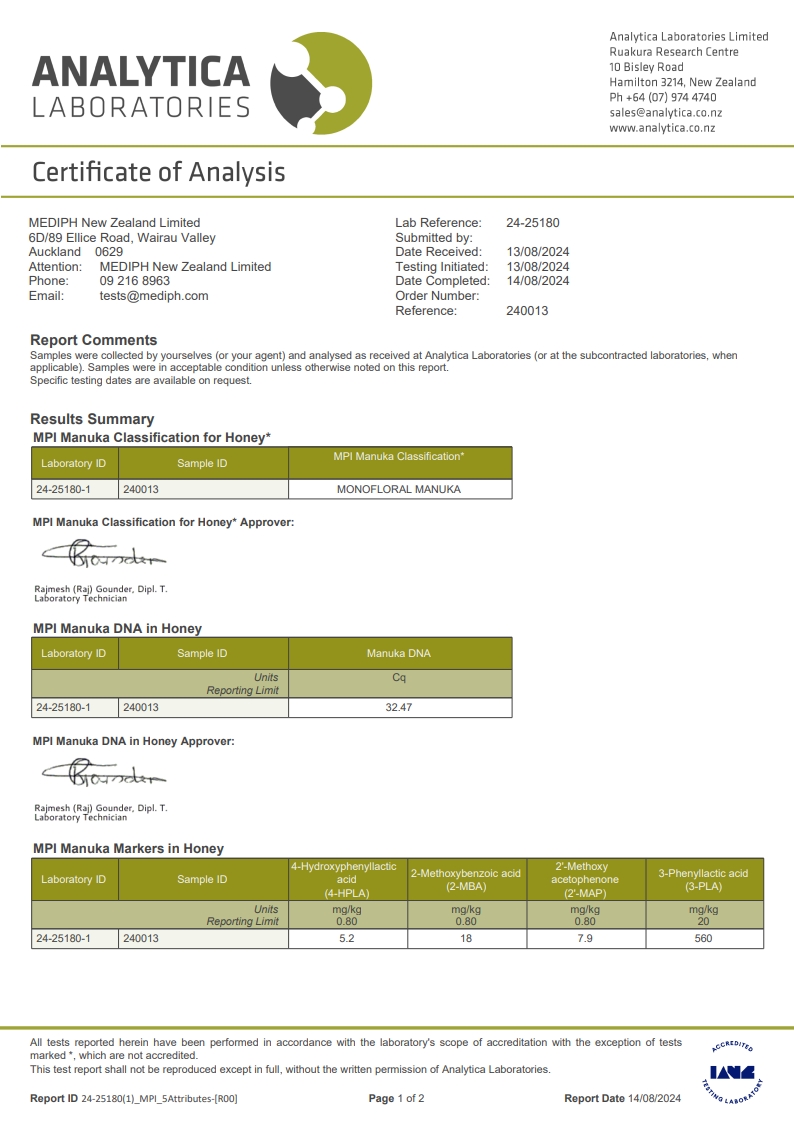Click the 'Ruakura Research Centre' address line
This screenshot has width=794, height=1123.
click(674, 52)
